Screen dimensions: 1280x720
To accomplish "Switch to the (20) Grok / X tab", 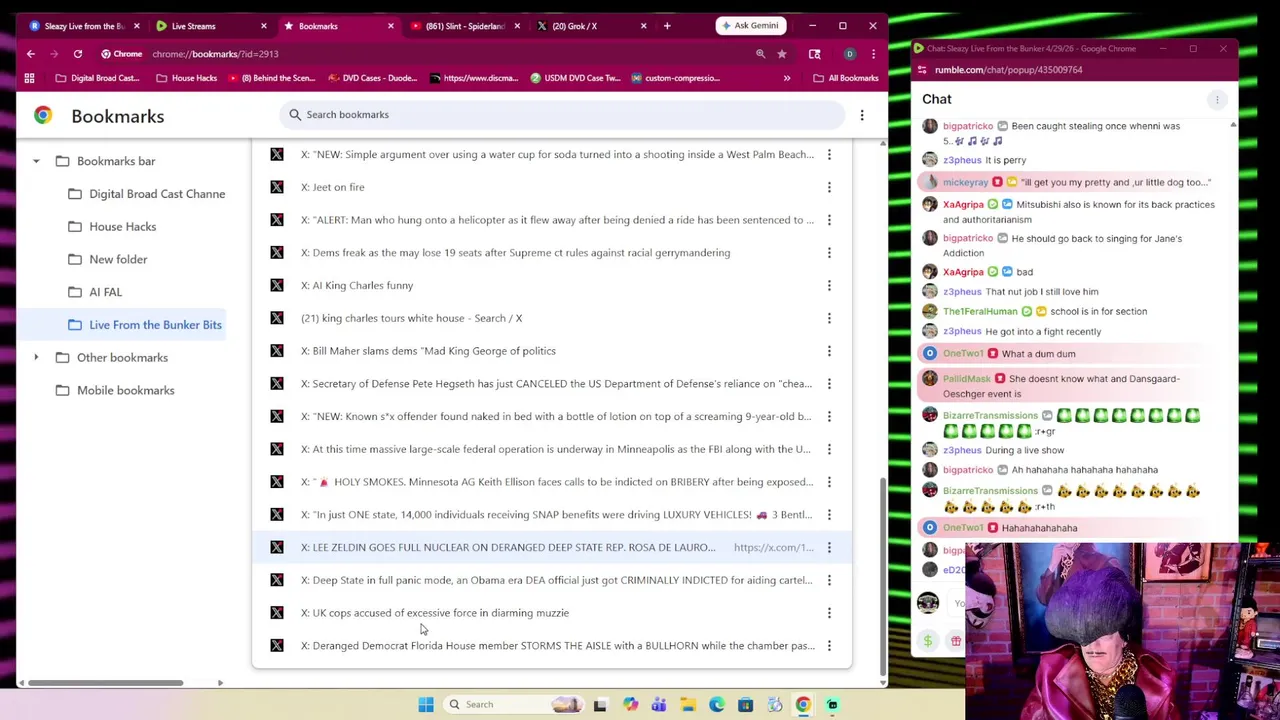I will tap(592, 26).
